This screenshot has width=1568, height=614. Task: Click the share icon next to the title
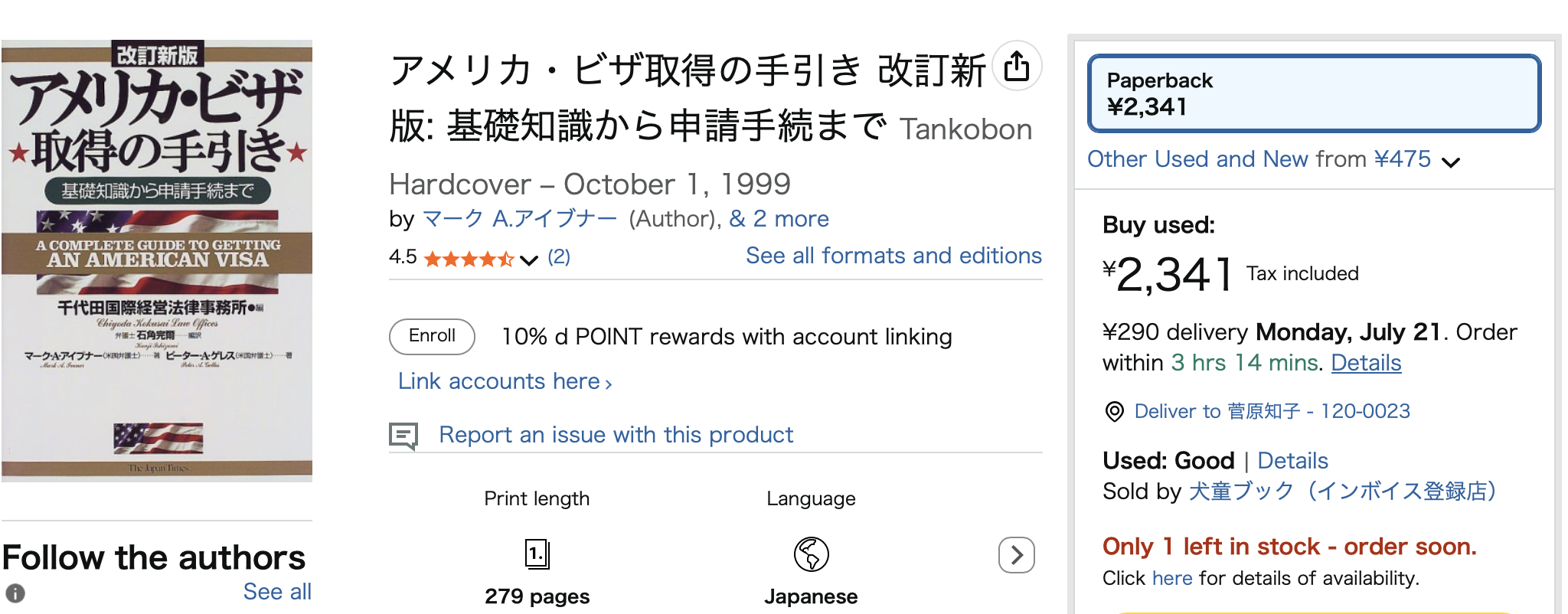(x=1016, y=68)
